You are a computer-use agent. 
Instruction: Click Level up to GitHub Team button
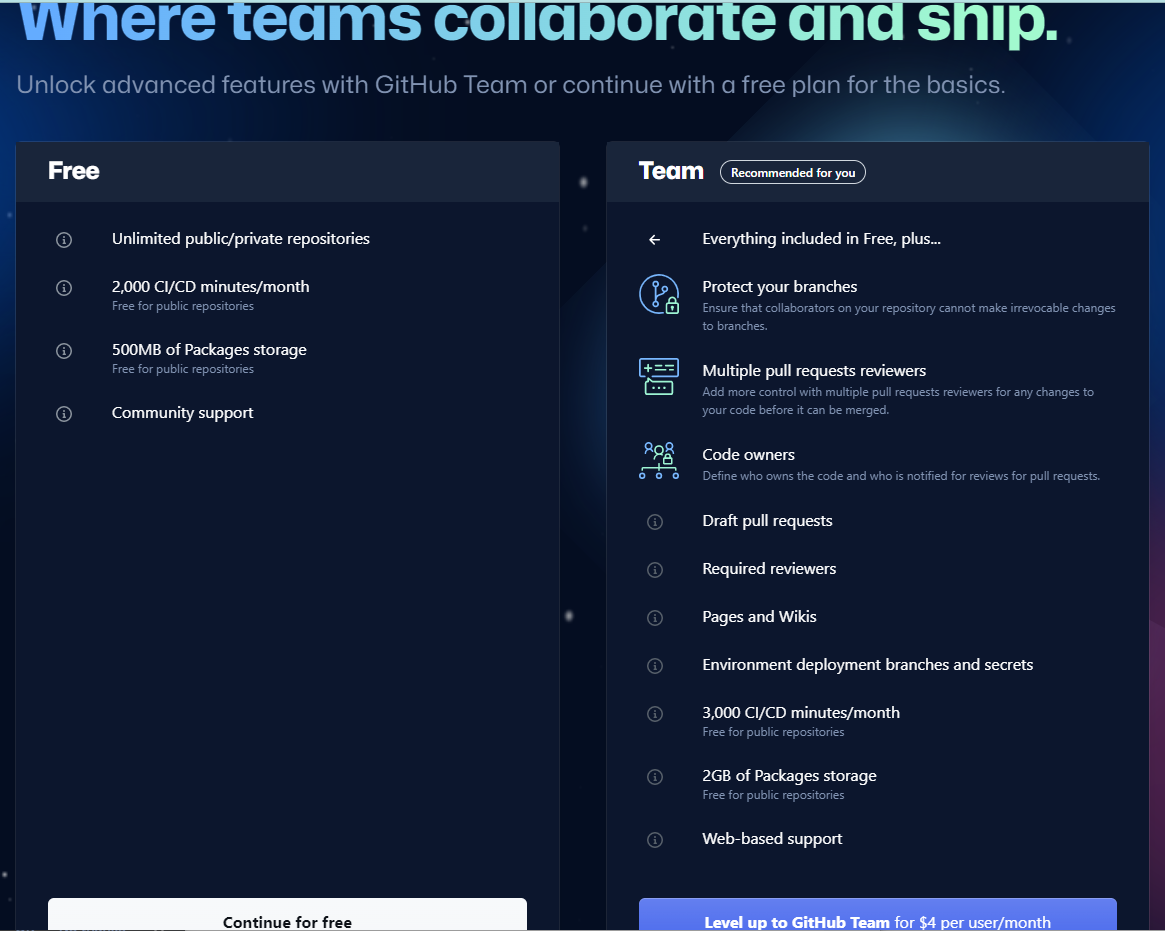(x=877, y=915)
